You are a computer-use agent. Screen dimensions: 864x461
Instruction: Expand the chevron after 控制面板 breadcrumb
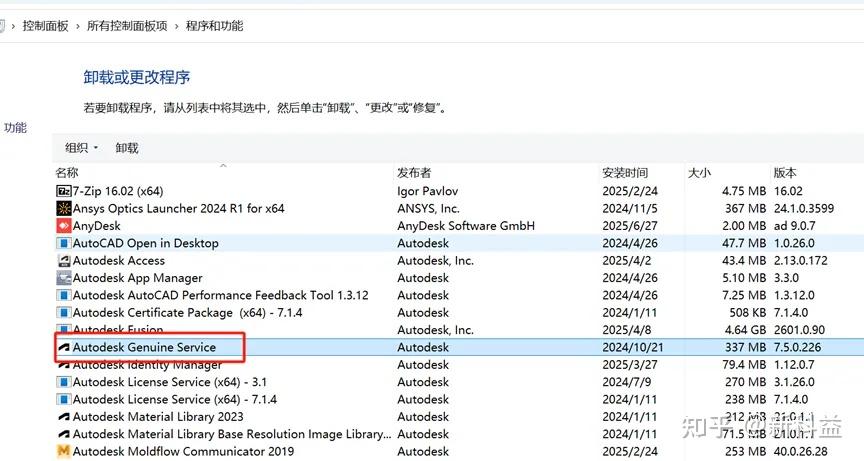click(78, 26)
